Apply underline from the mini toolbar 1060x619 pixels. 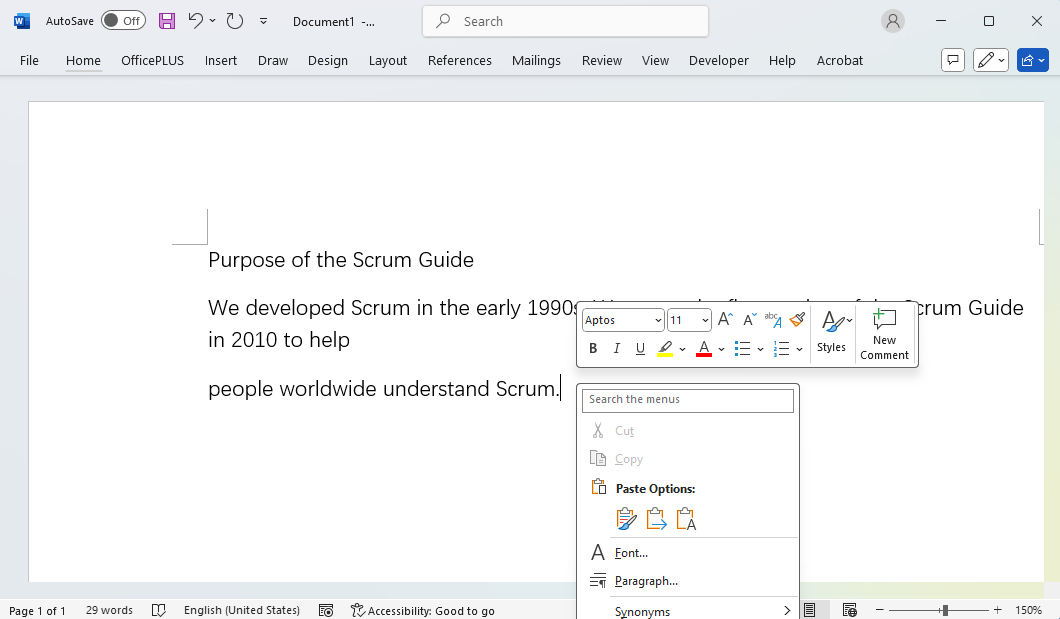click(x=640, y=348)
